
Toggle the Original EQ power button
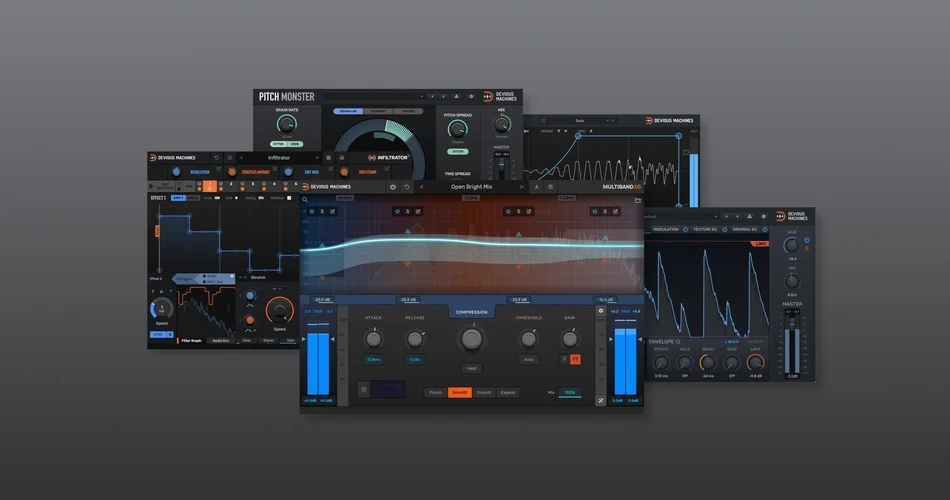pos(765,230)
